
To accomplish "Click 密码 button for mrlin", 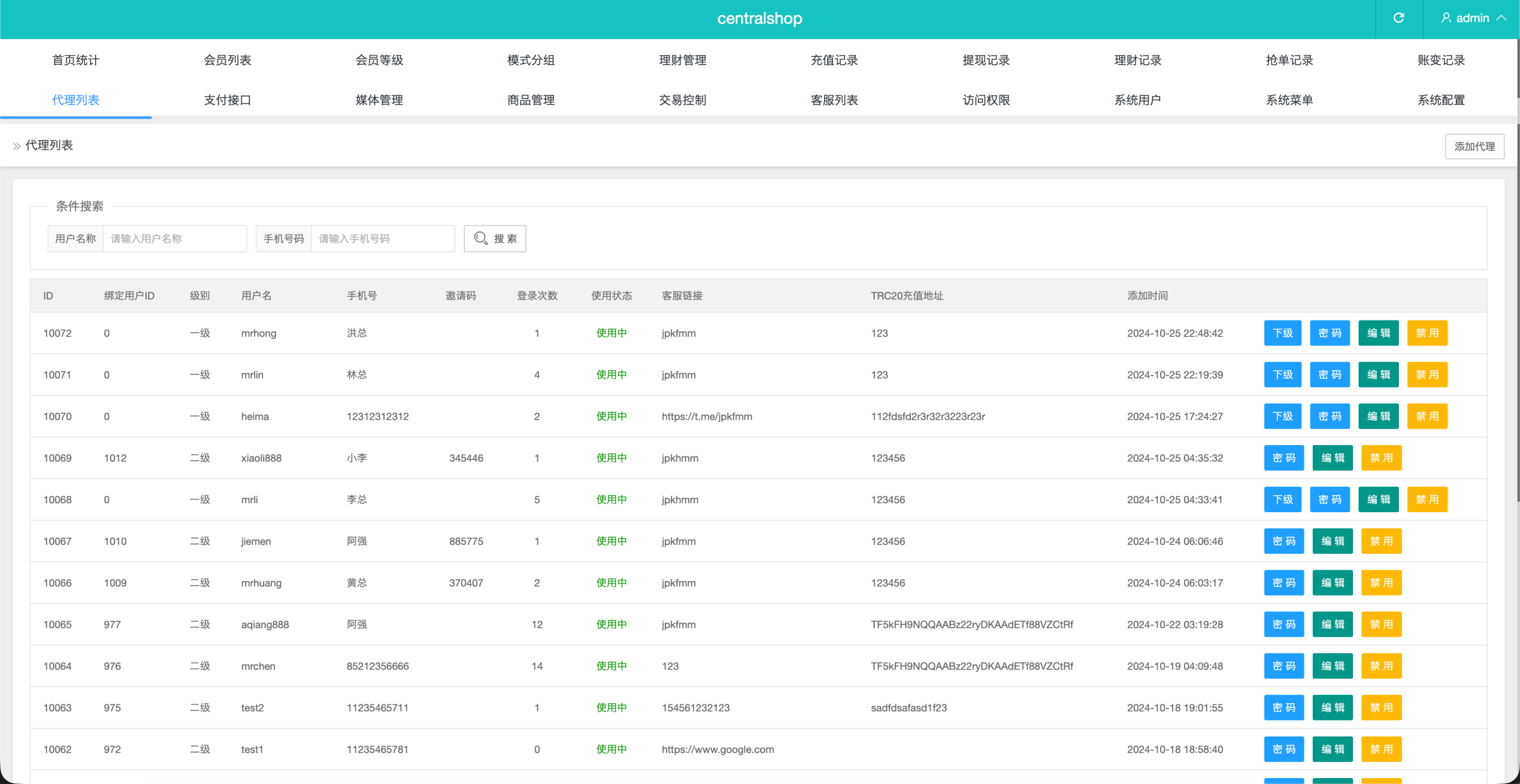I will [x=1329, y=374].
